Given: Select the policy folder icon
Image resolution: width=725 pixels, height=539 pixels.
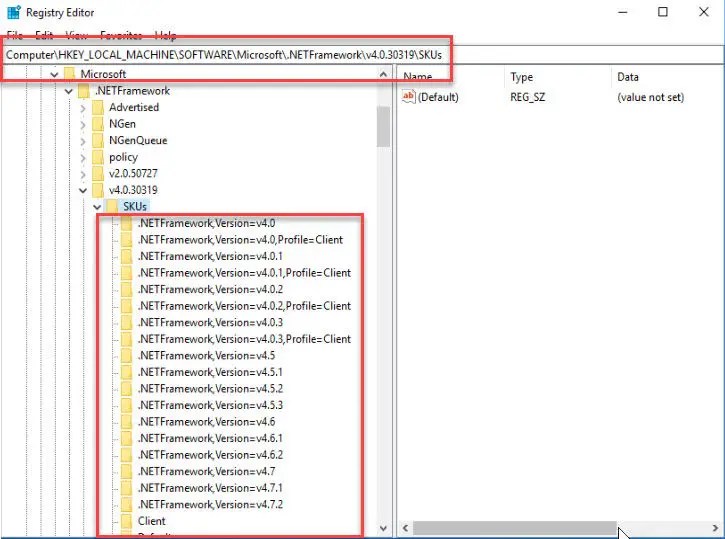Looking at the screenshot, I should [x=98, y=157].
